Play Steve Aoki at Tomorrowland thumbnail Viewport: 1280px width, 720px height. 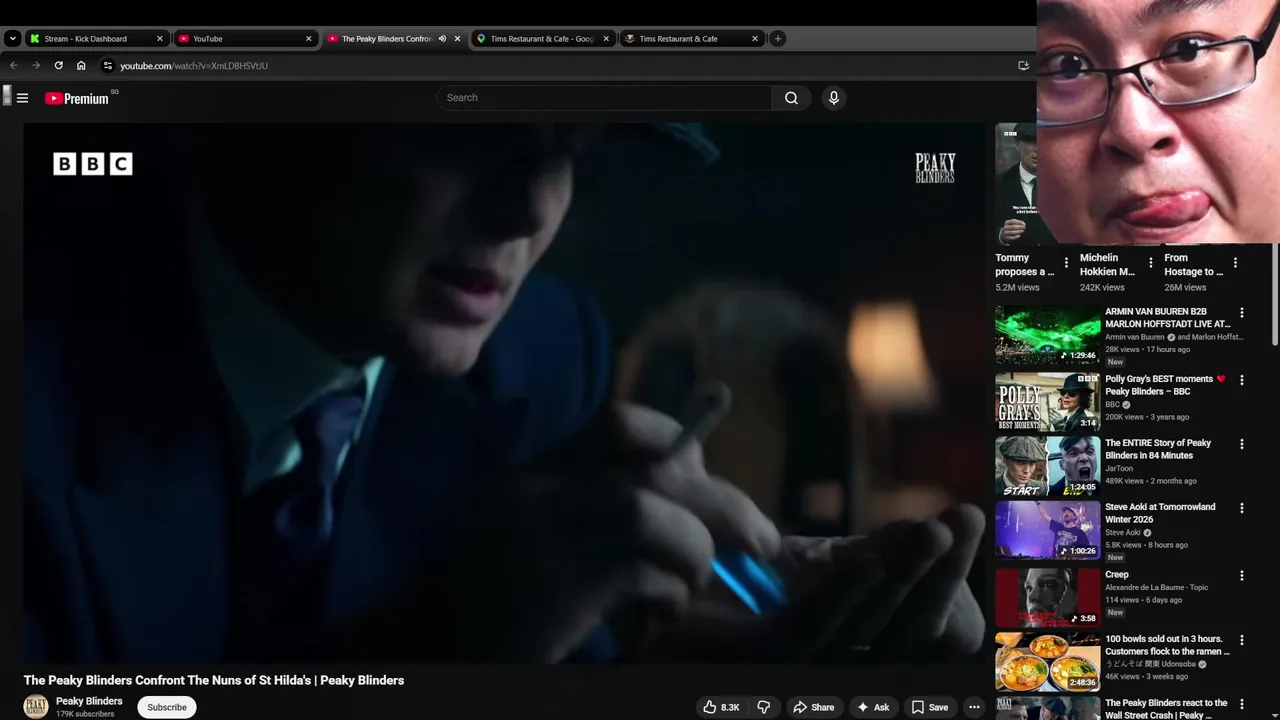pyautogui.click(x=1047, y=530)
